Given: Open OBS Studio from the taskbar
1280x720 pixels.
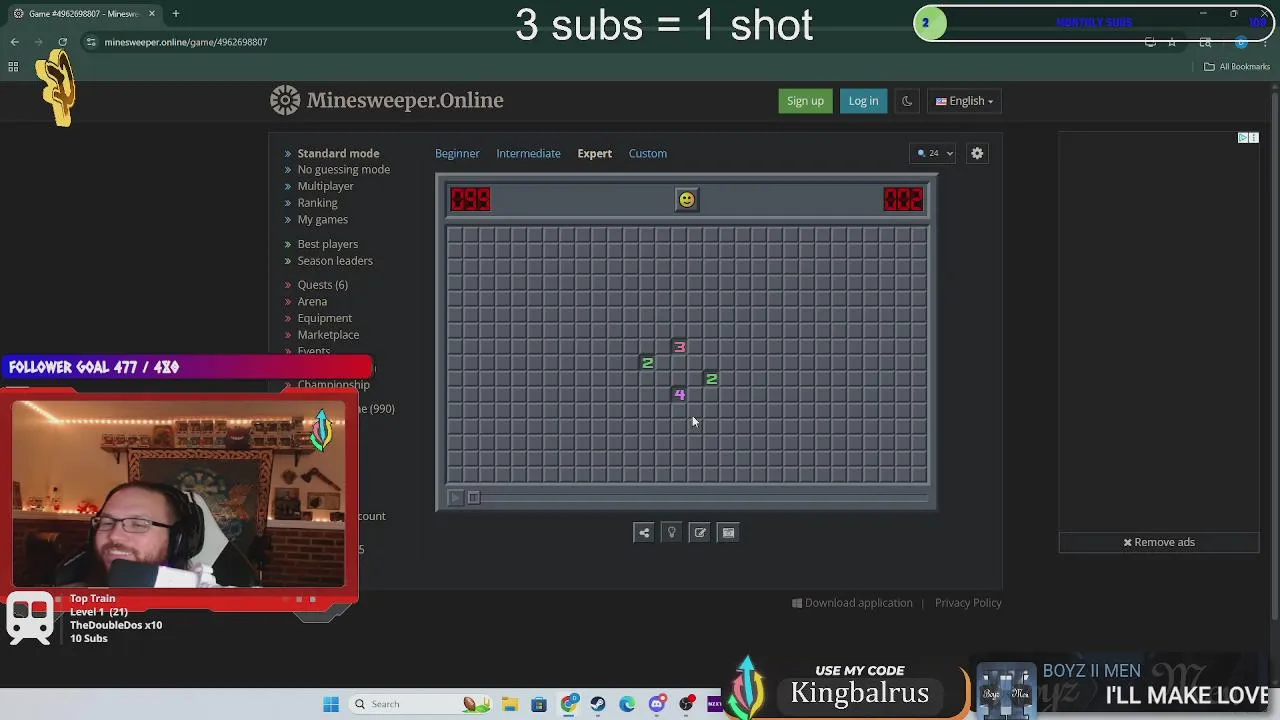Looking at the screenshot, I should pyautogui.click(x=687, y=704).
